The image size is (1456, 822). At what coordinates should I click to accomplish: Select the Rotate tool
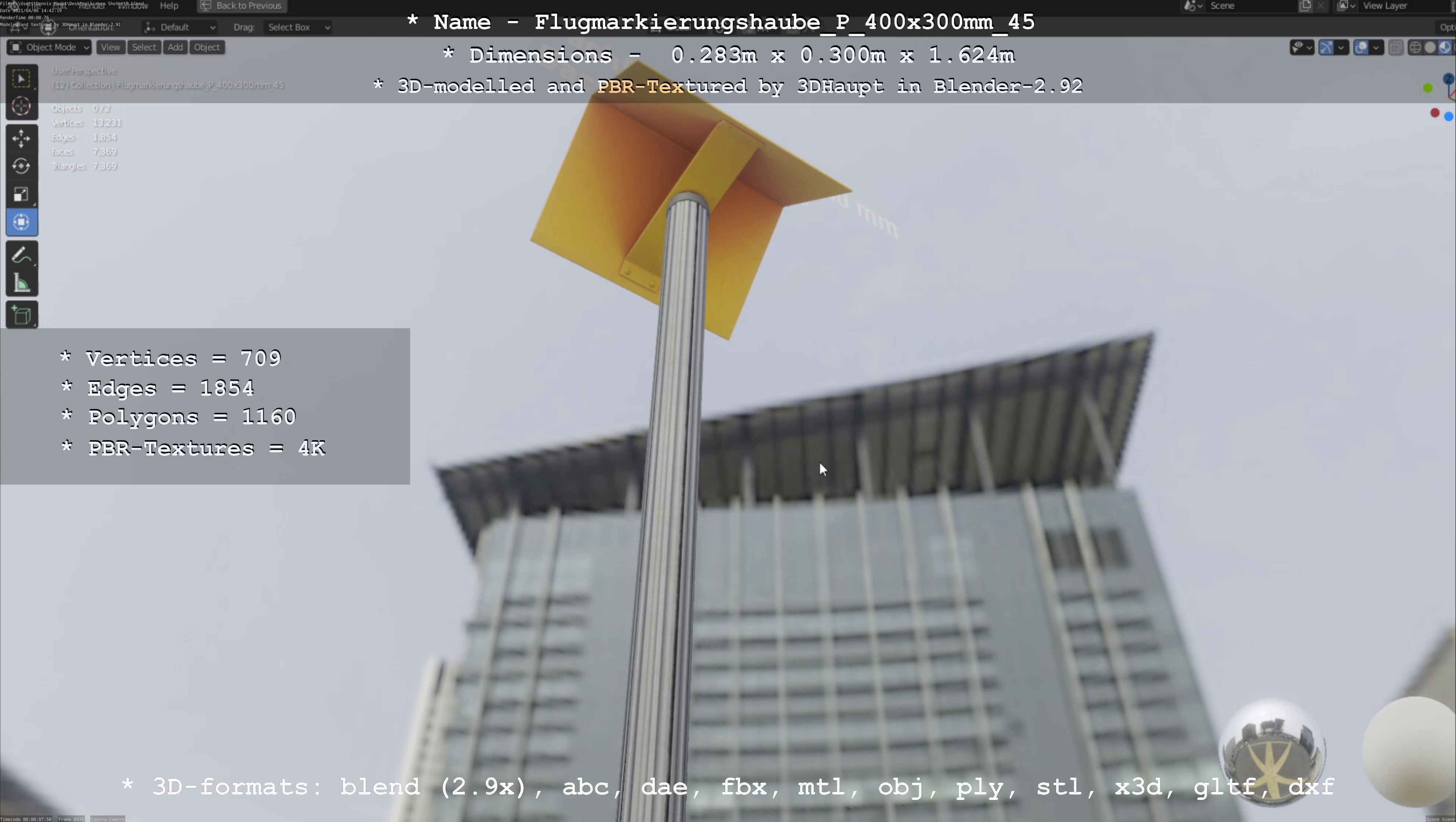[21, 166]
